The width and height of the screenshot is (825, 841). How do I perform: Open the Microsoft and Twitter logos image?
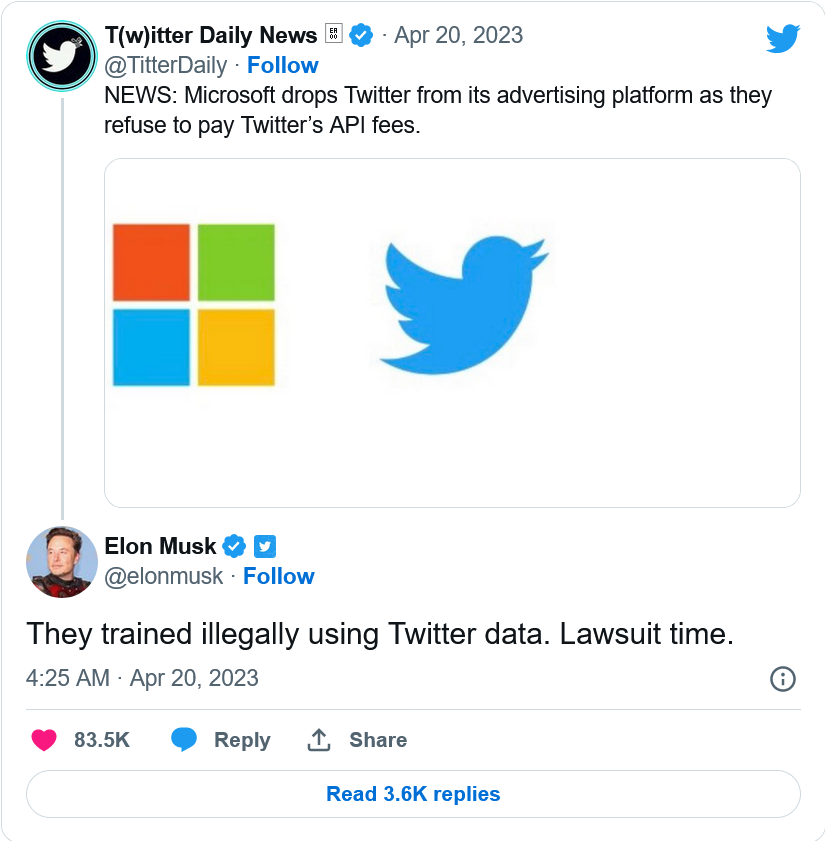pyautogui.click(x=452, y=332)
